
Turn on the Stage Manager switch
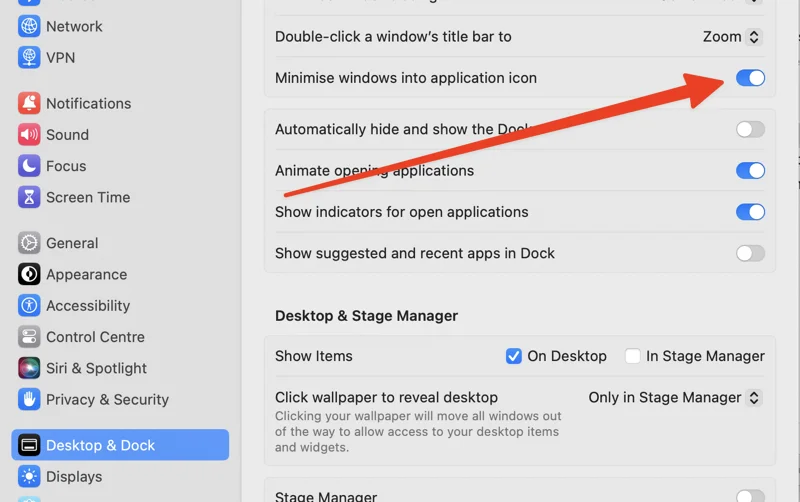pos(750,496)
